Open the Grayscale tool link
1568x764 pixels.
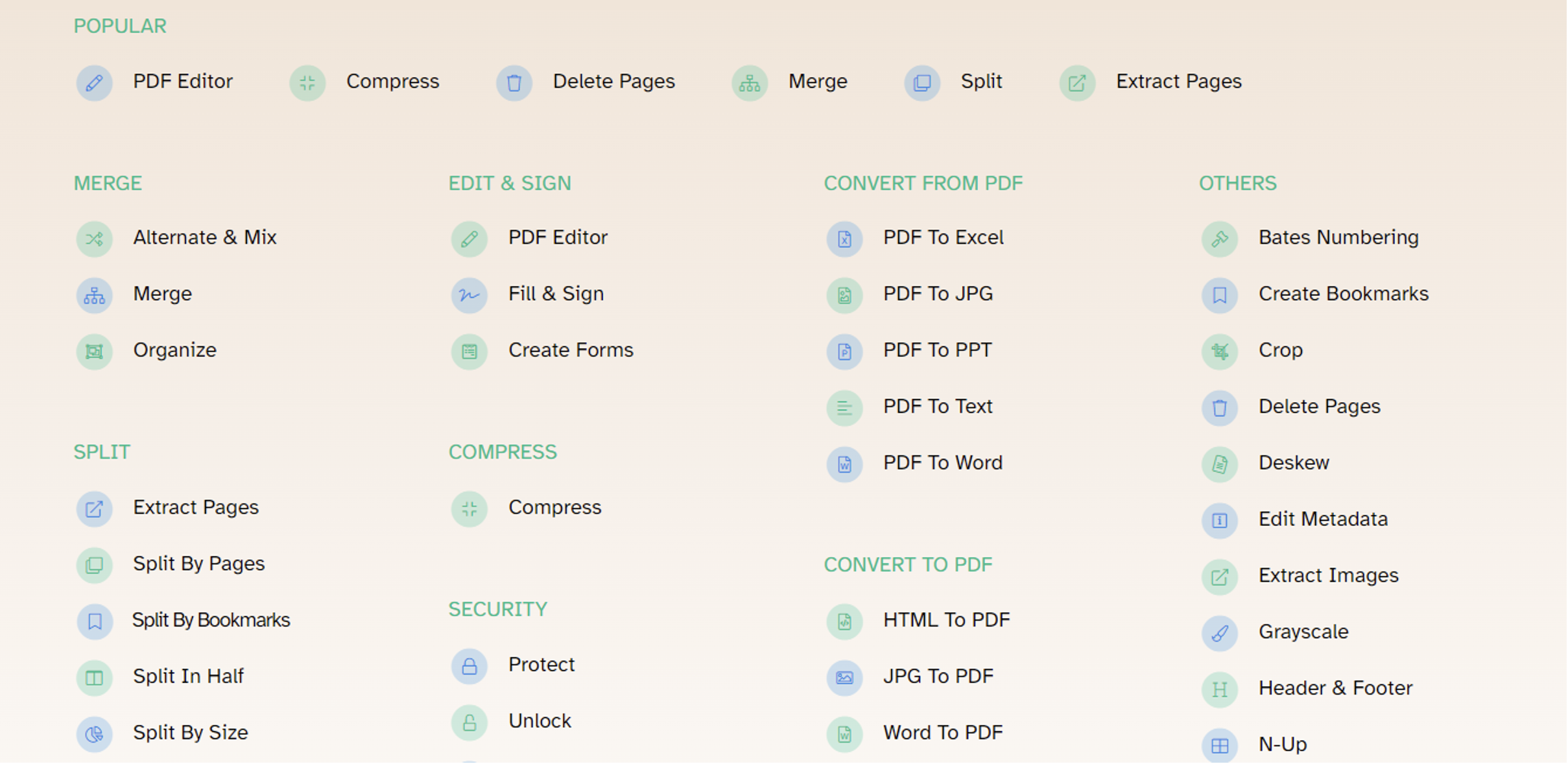click(x=1303, y=632)
